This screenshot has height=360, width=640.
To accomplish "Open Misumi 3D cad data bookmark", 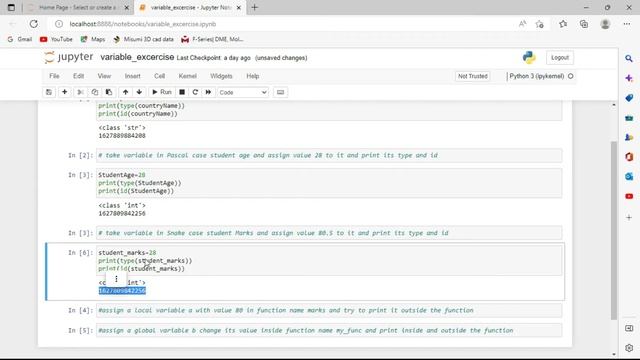I will coord(143,39).
